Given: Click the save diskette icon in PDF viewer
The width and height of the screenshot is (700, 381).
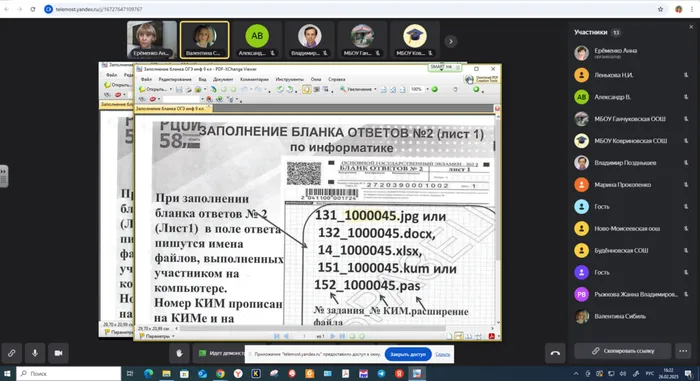Looking at the screenshot, I should click(179, 89).
